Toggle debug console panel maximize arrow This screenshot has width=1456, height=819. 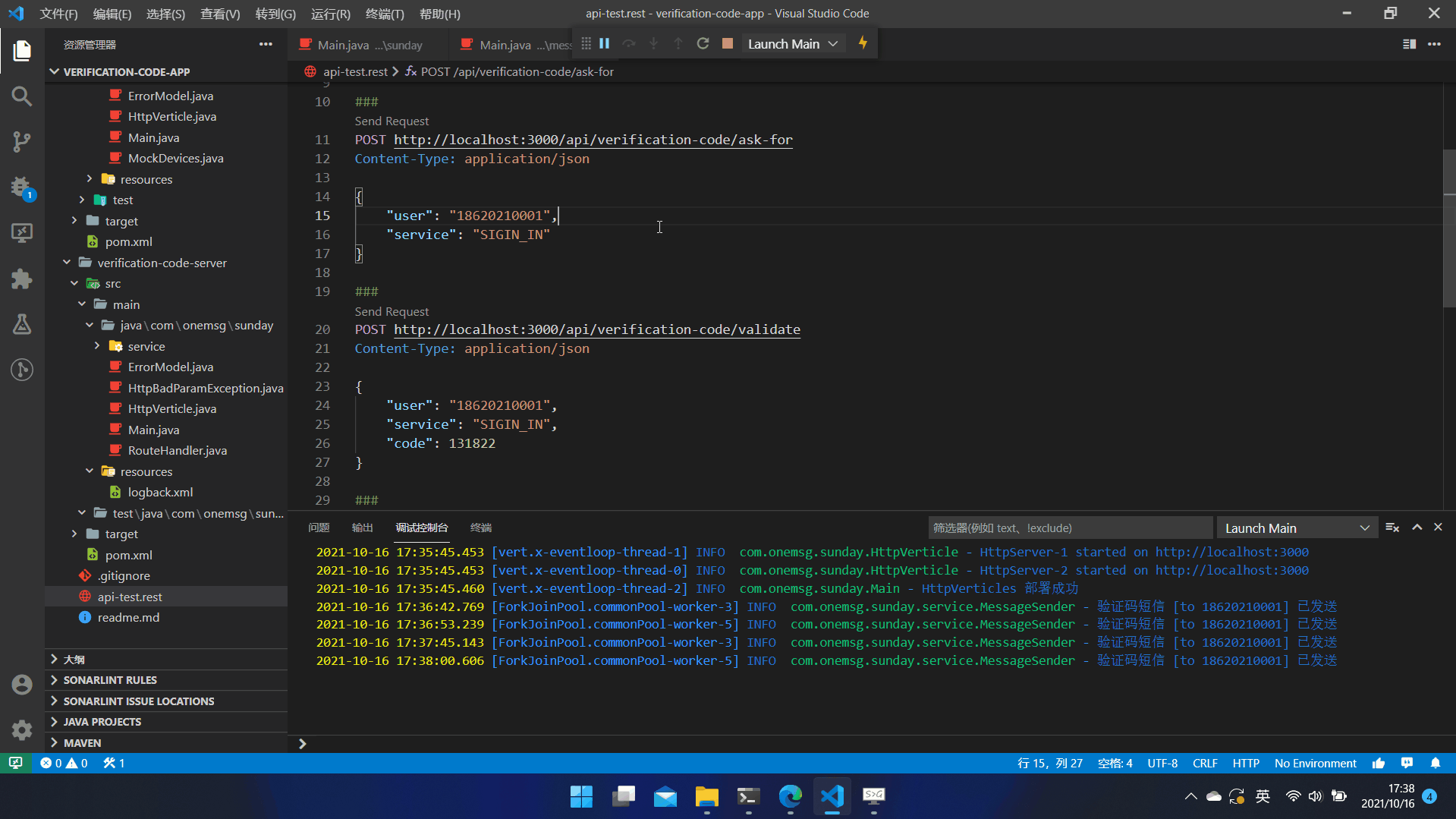1417,528
